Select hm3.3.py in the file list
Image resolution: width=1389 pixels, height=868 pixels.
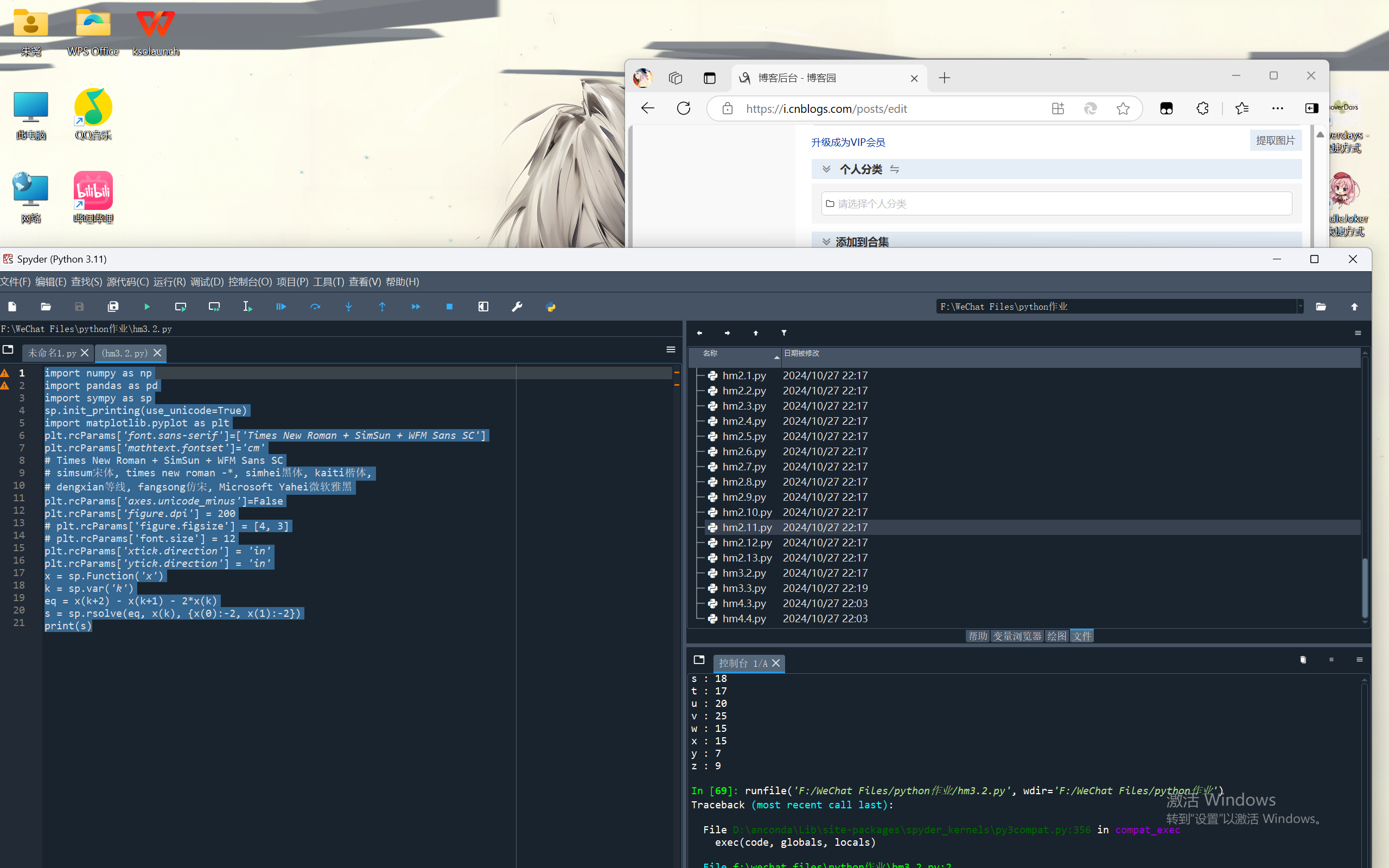pyautogui.click(x=744, y=589)
